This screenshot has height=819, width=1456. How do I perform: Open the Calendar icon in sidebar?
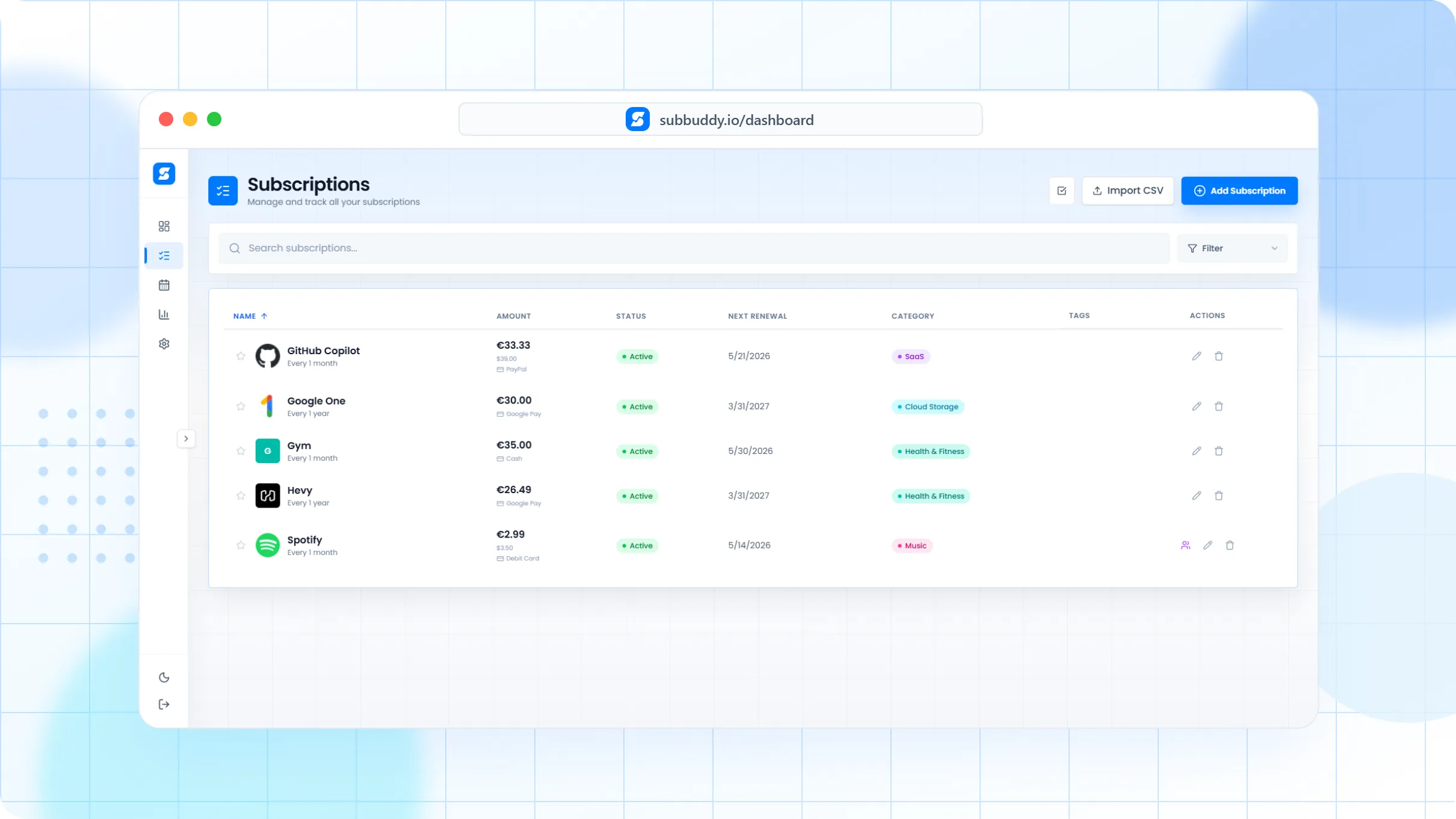point(164,285)
